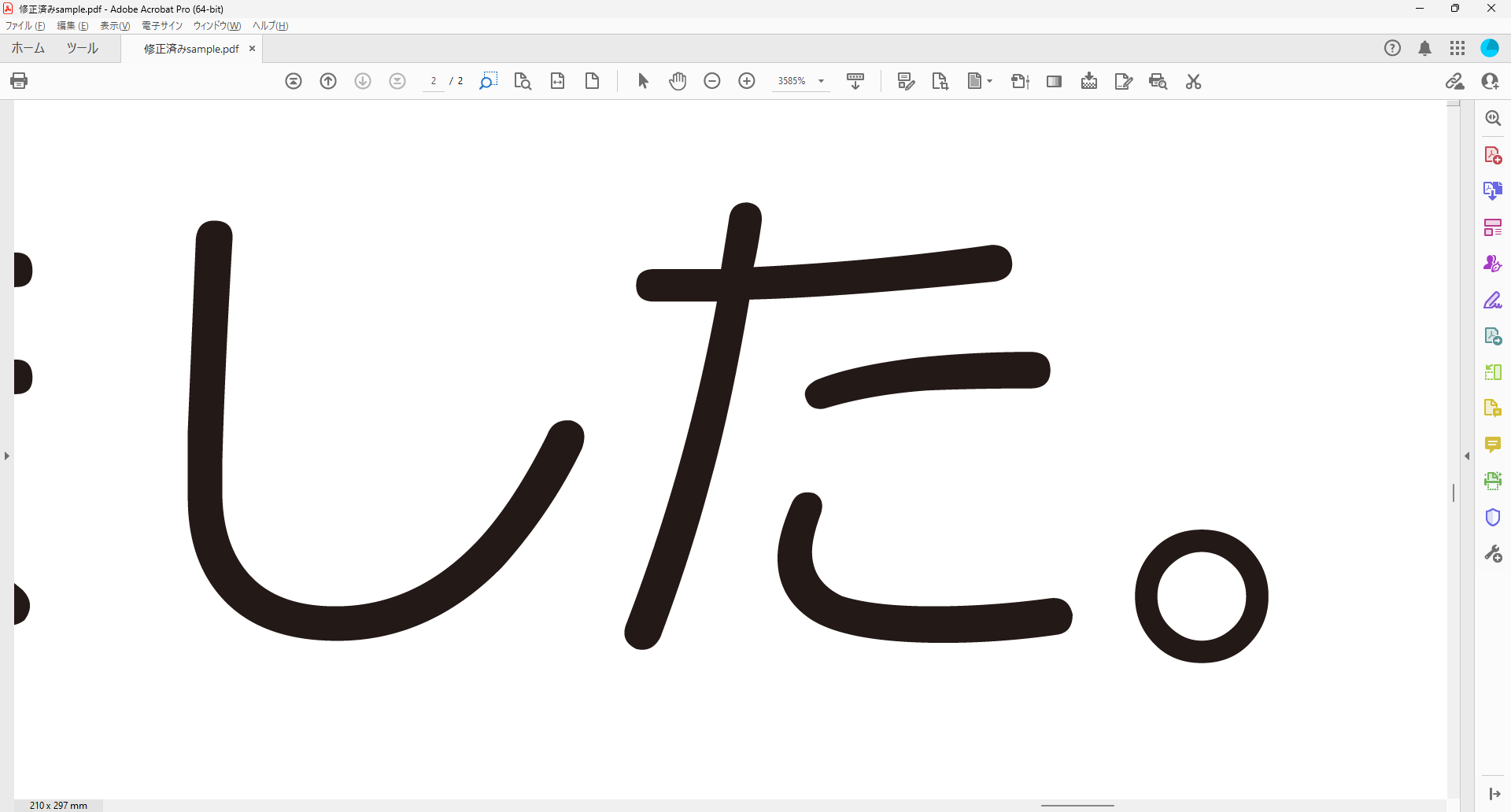Click the print icon
Image resolution: width=1511 pixels, height=812 pixels.
(x=19, y=81)
